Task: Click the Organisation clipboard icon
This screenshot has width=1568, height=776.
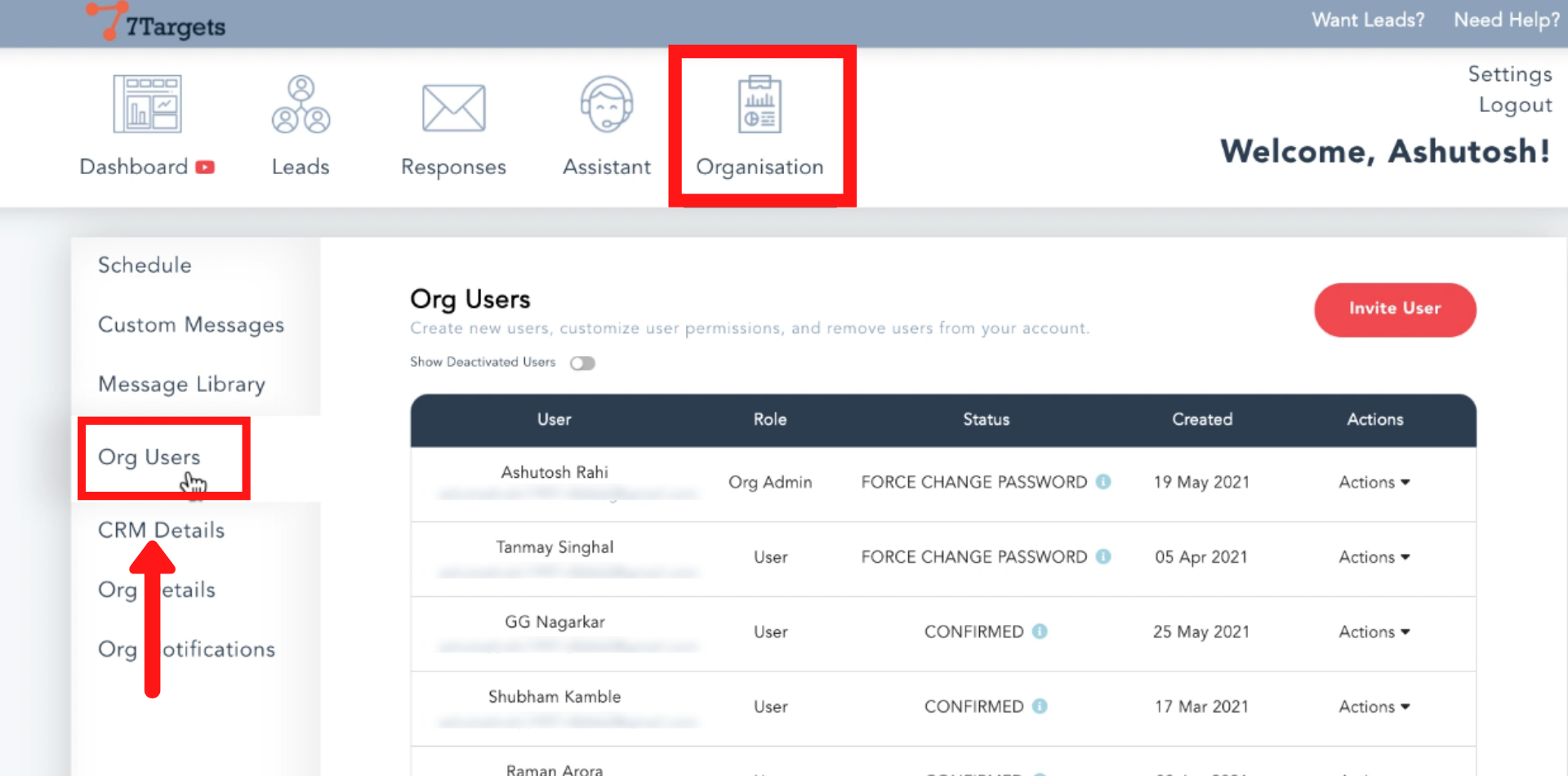Action: [759, 104]
